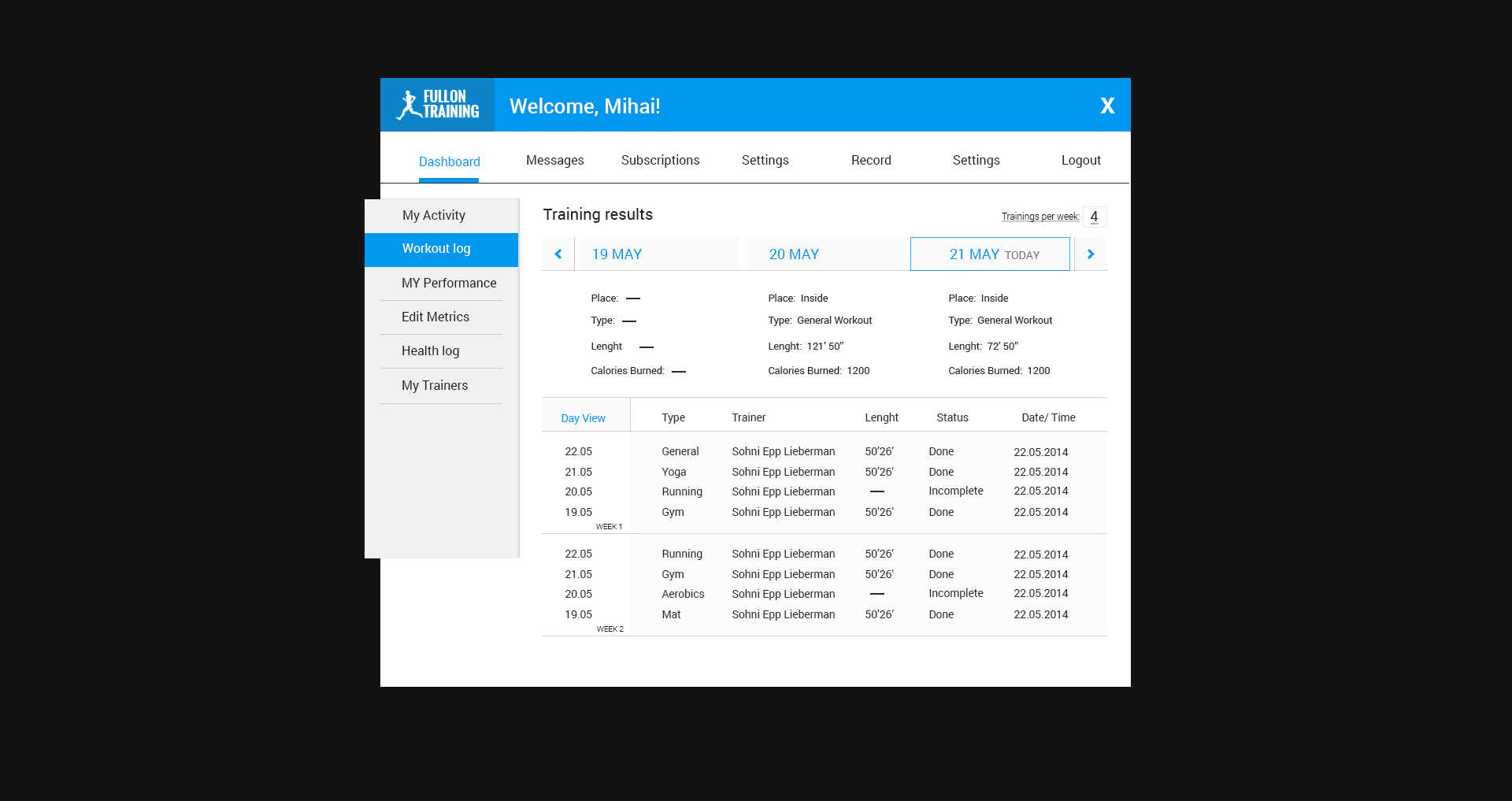Click the Fullon Training runner logo
Screen dimensions: 1512x801
pyautogui.click(x=437, y=105)
